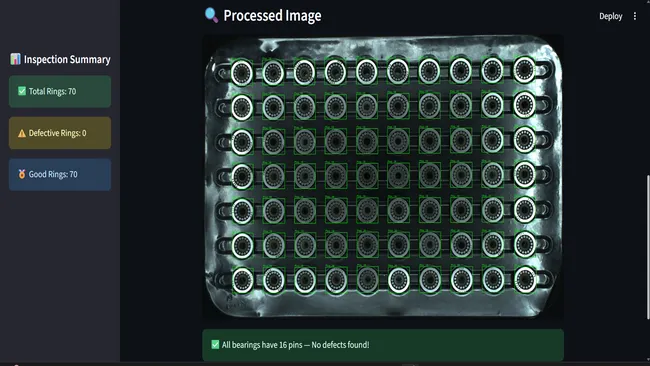Click the 'Processed Image' heading
The image size is (650, 366).
[272, 16]
